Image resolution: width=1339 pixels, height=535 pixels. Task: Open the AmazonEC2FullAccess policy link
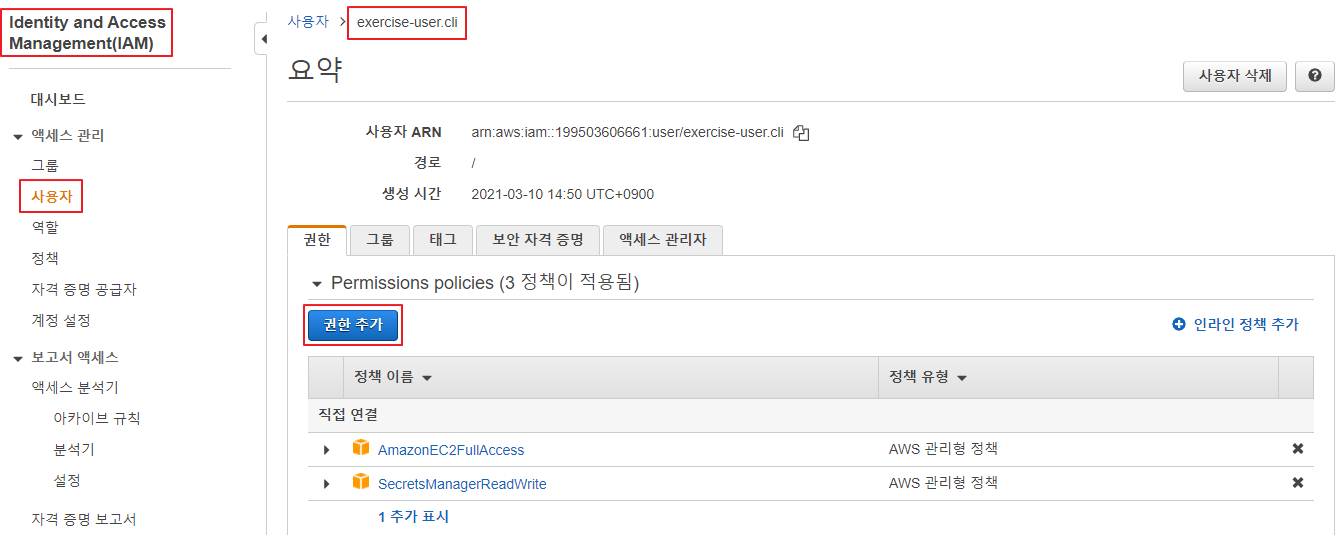pyautogui.click(x=451, y=450)
